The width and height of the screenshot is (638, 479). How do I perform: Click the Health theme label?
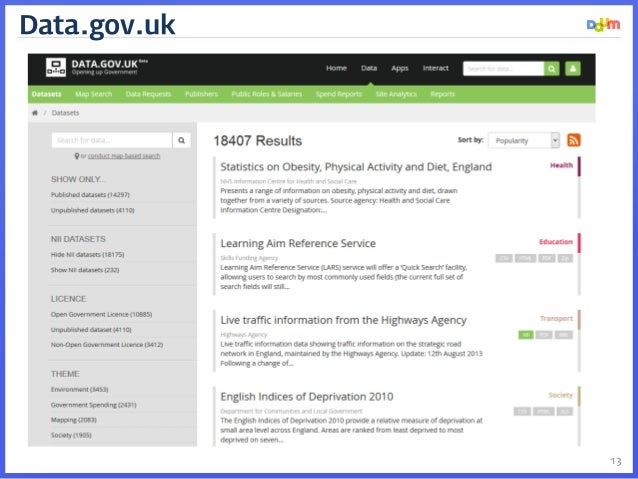pos(561,165)
